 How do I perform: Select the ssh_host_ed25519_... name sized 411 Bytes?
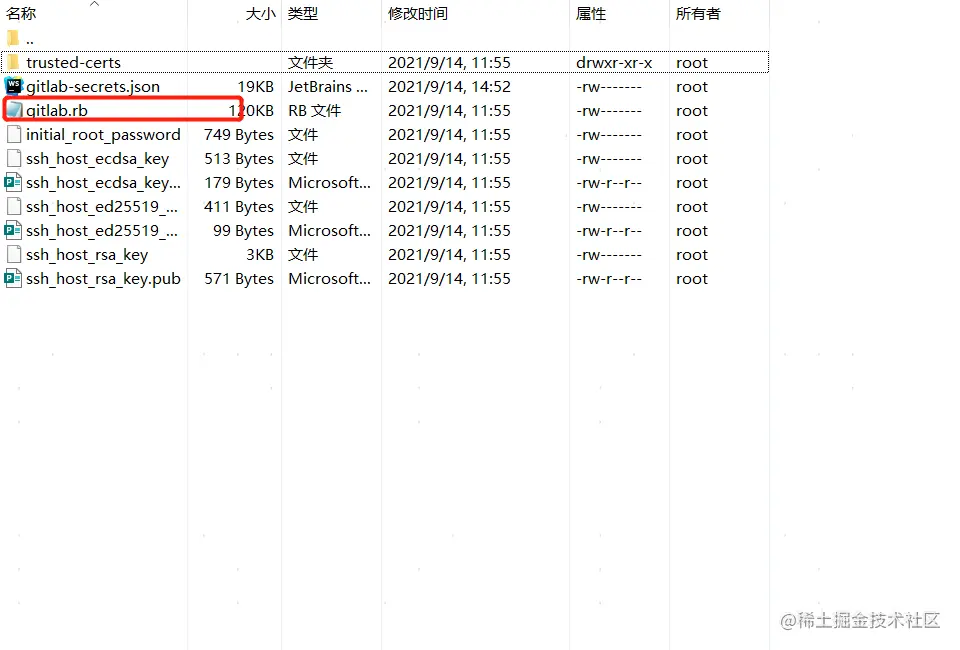tap(102, 207)
